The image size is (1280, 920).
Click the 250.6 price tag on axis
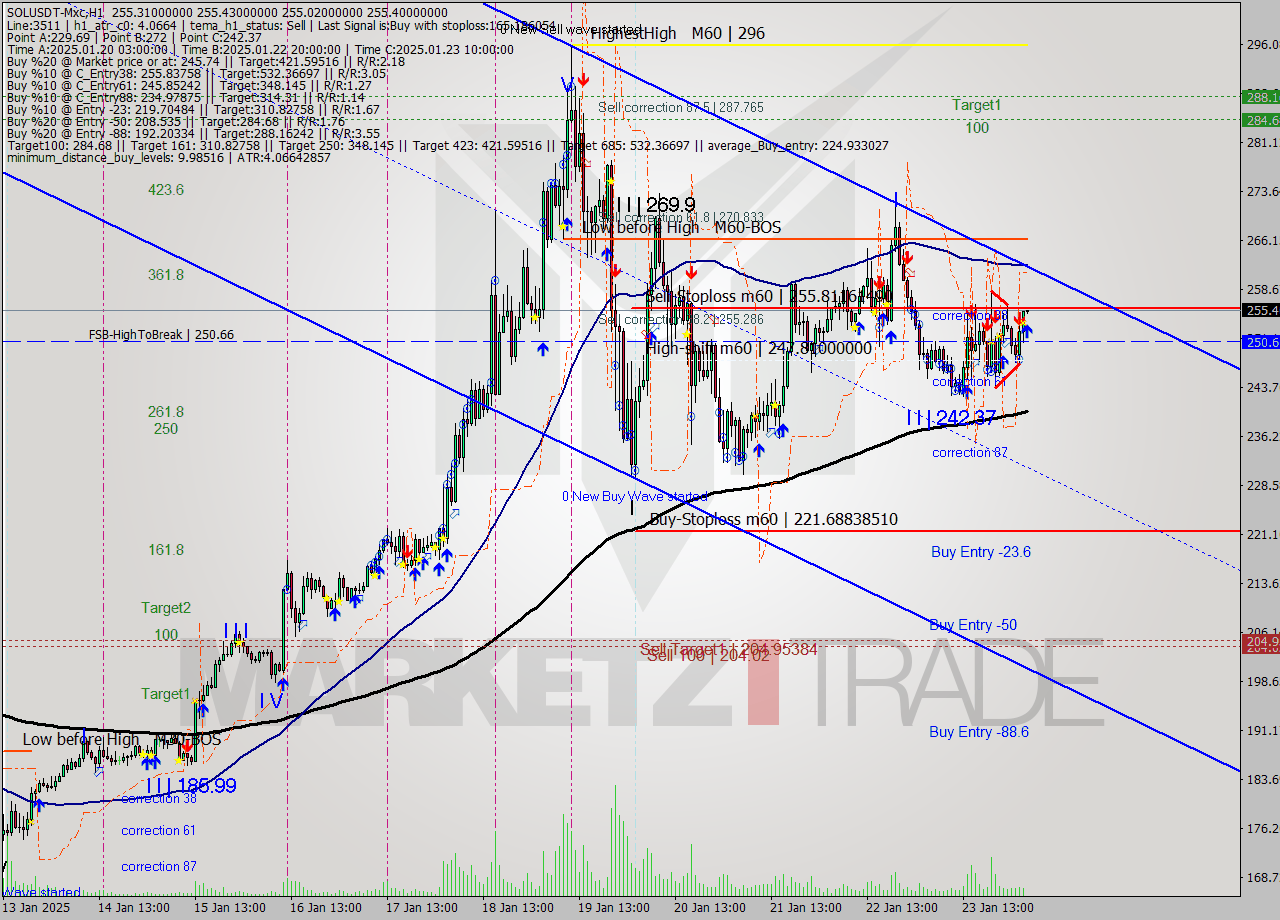pyautogui.click(x=1259, y=342)
